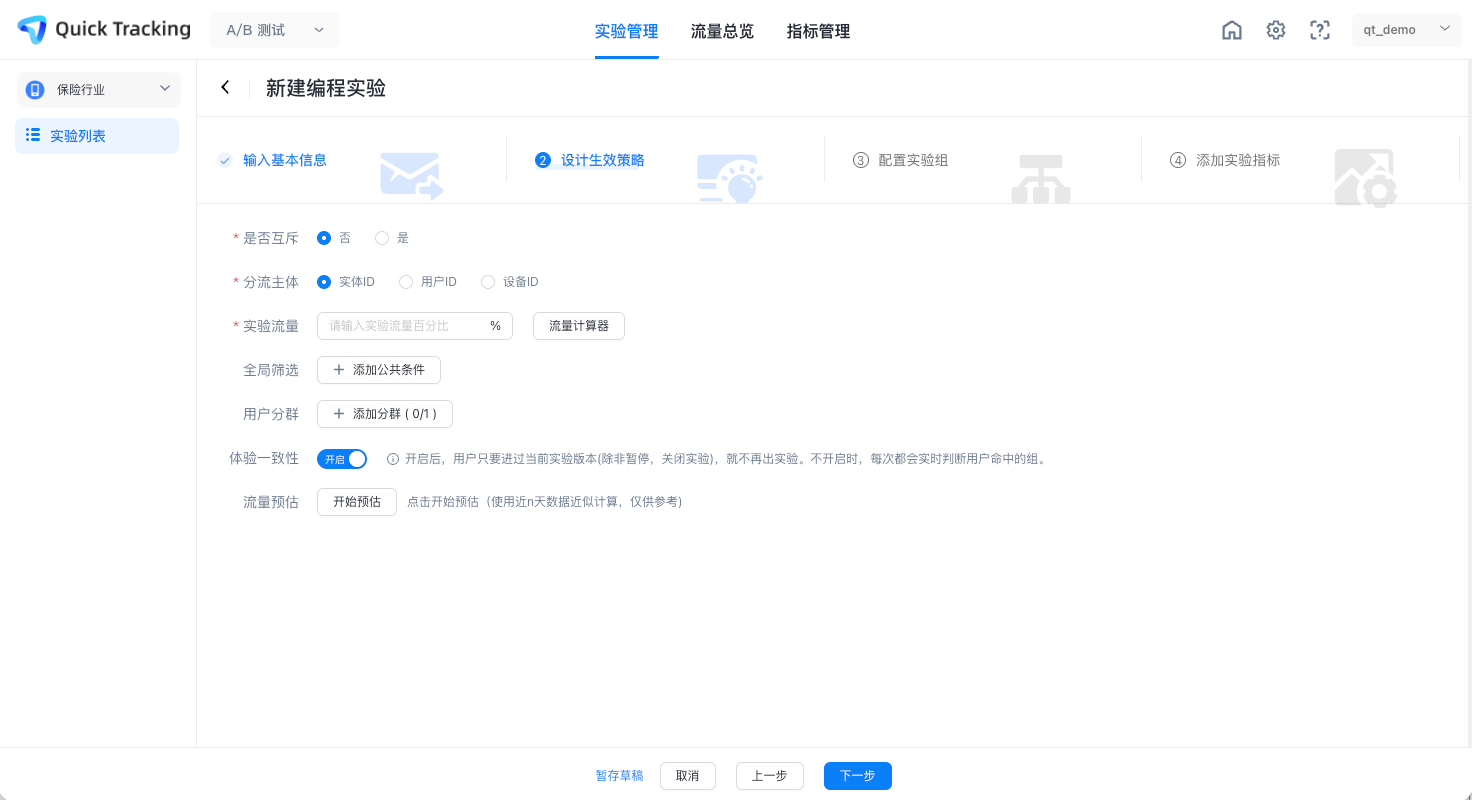Viewport: 1472px width, 800px height.
Task: Open the home icon in header
Action: 1232,30
